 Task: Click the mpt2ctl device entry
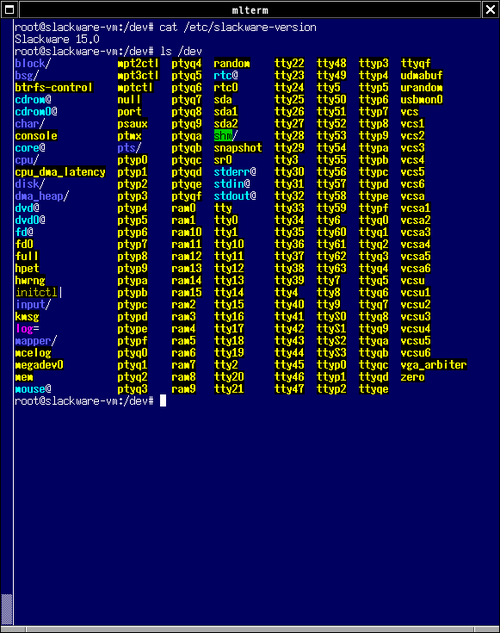[138, 63]
